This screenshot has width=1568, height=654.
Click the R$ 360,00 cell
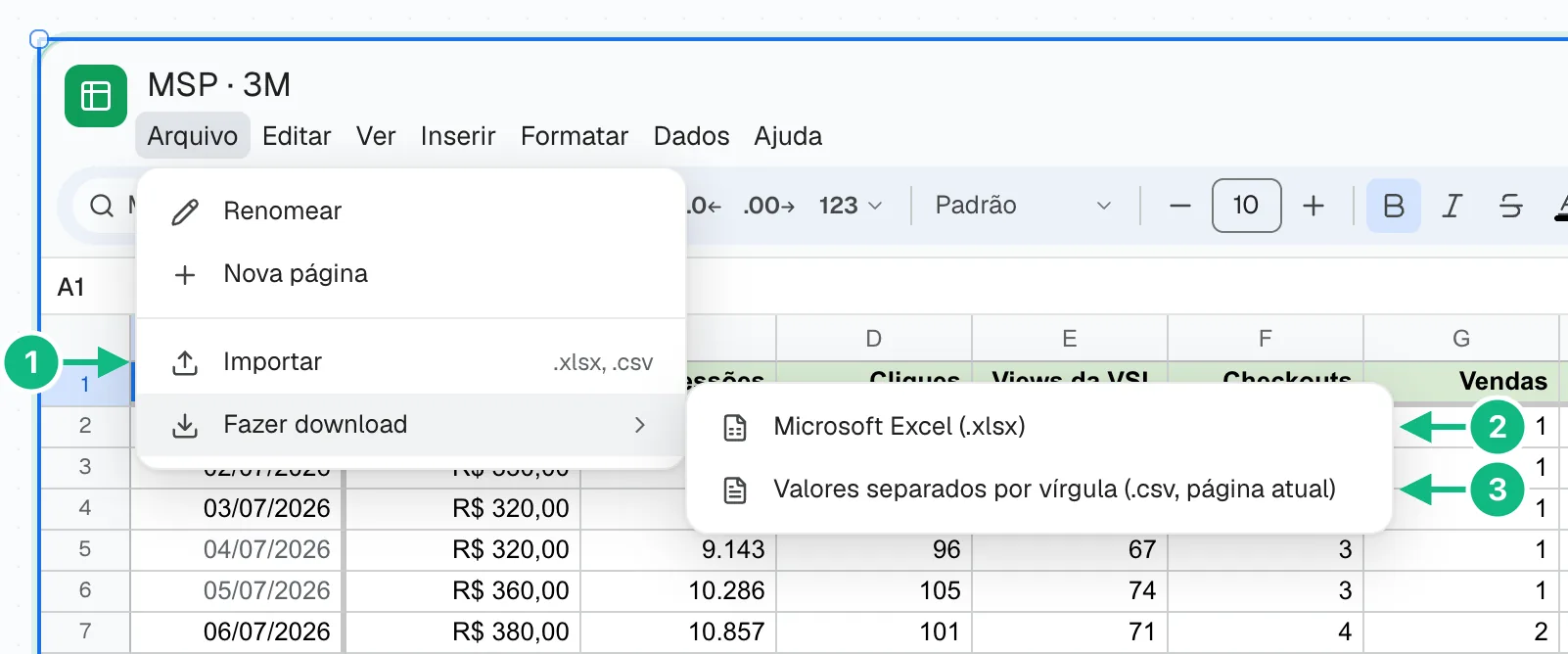pos(463,590)
